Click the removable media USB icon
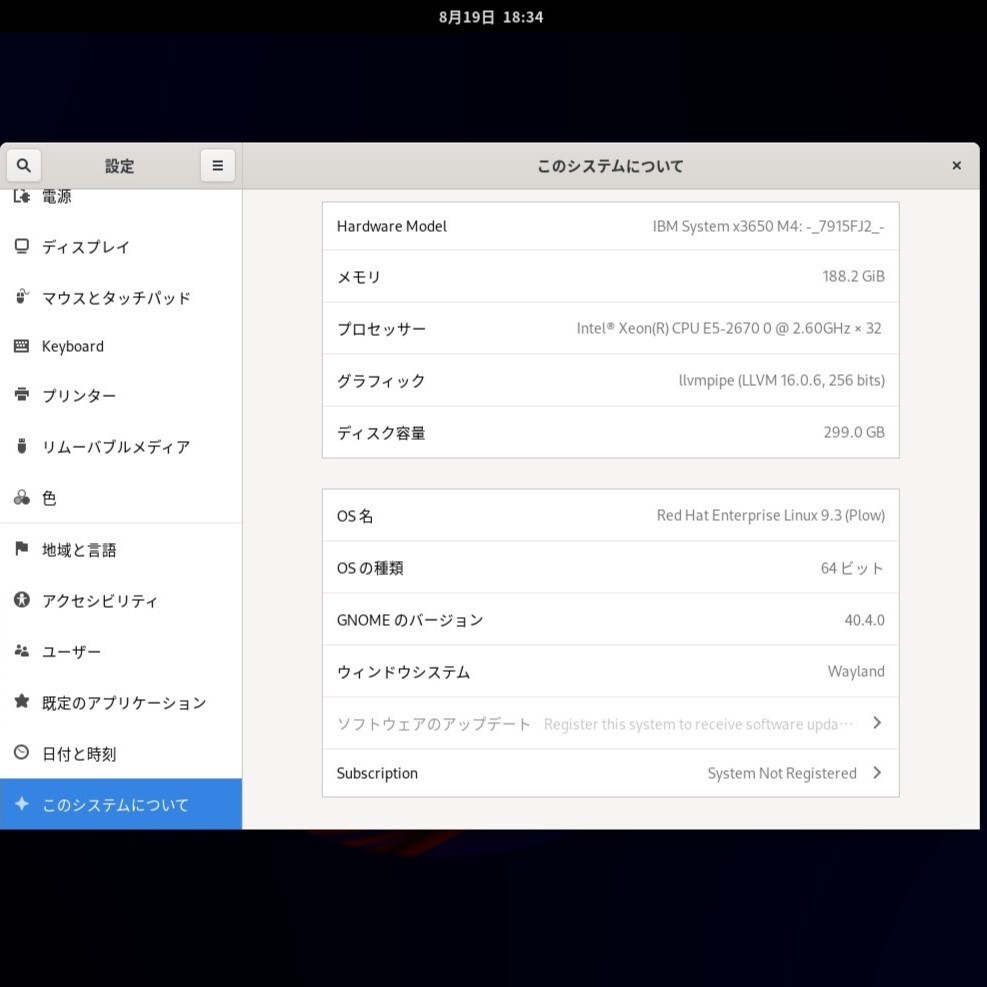Screen dimensions: 987x987 (x=21, y=446)
